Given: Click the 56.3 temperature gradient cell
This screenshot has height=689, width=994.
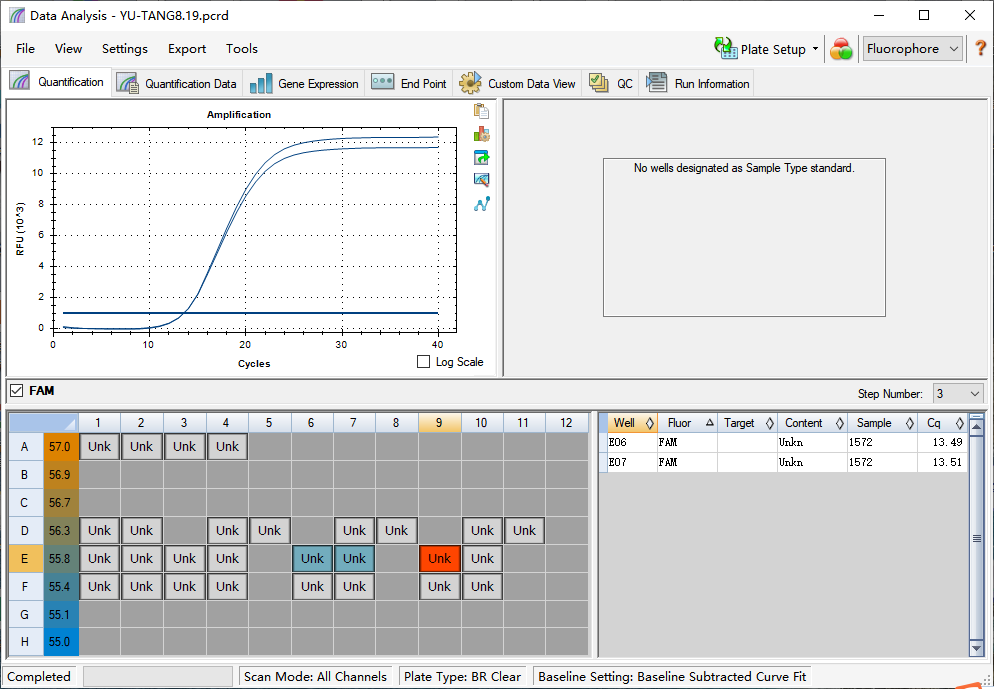Looking at the screenshot, I should click(60, 531).
